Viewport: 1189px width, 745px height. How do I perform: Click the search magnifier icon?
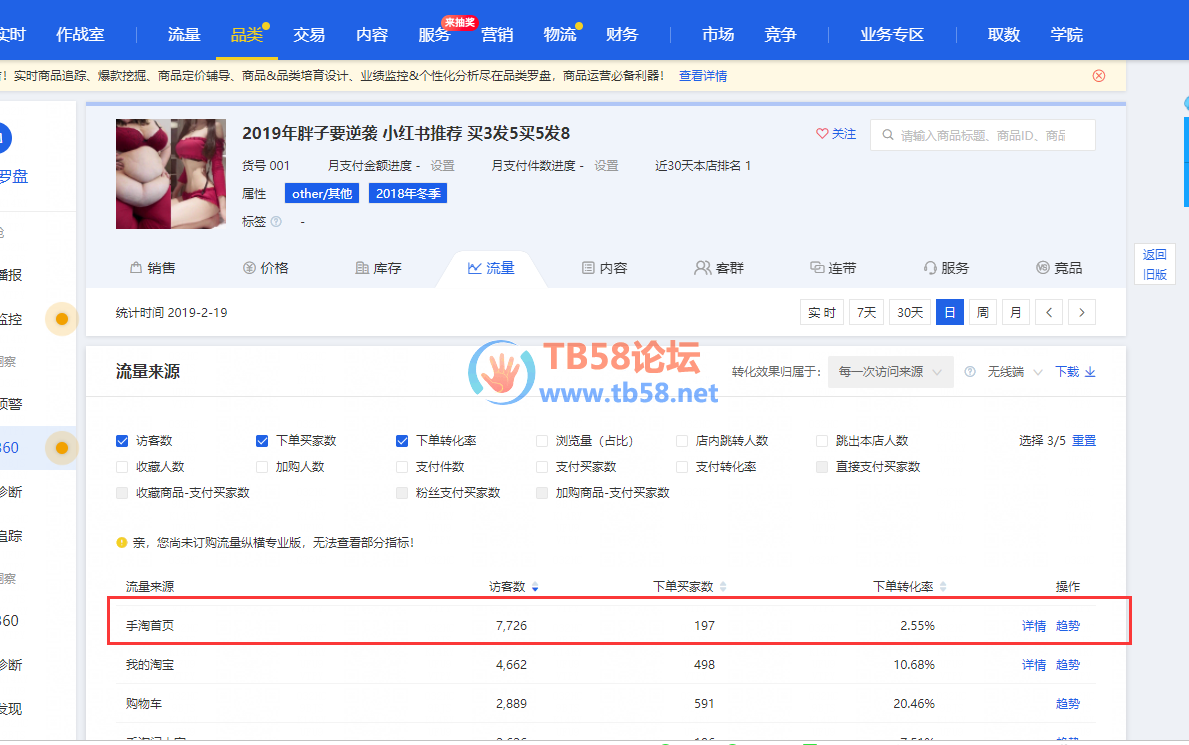(887, 135)
